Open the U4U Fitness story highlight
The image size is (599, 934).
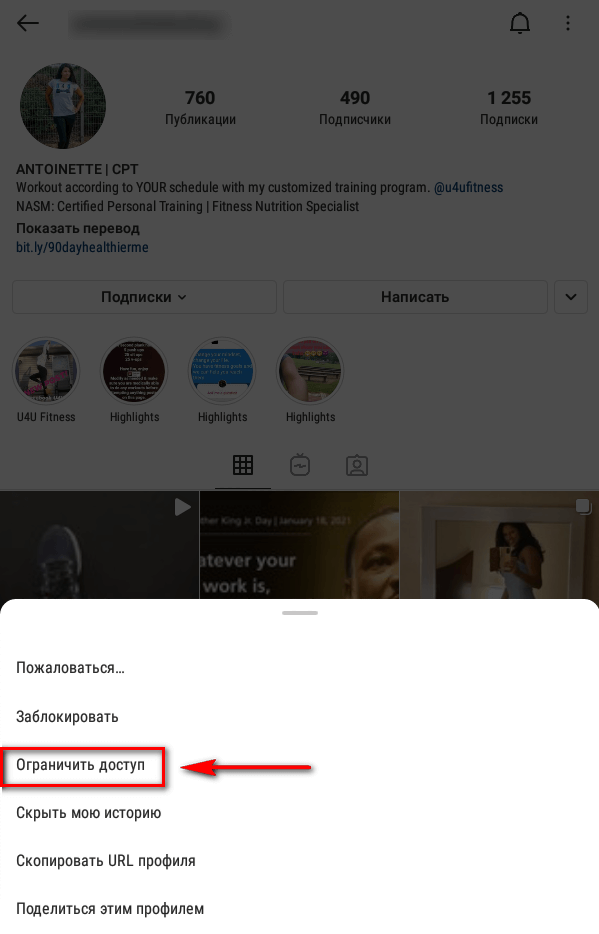click(46, 371)
